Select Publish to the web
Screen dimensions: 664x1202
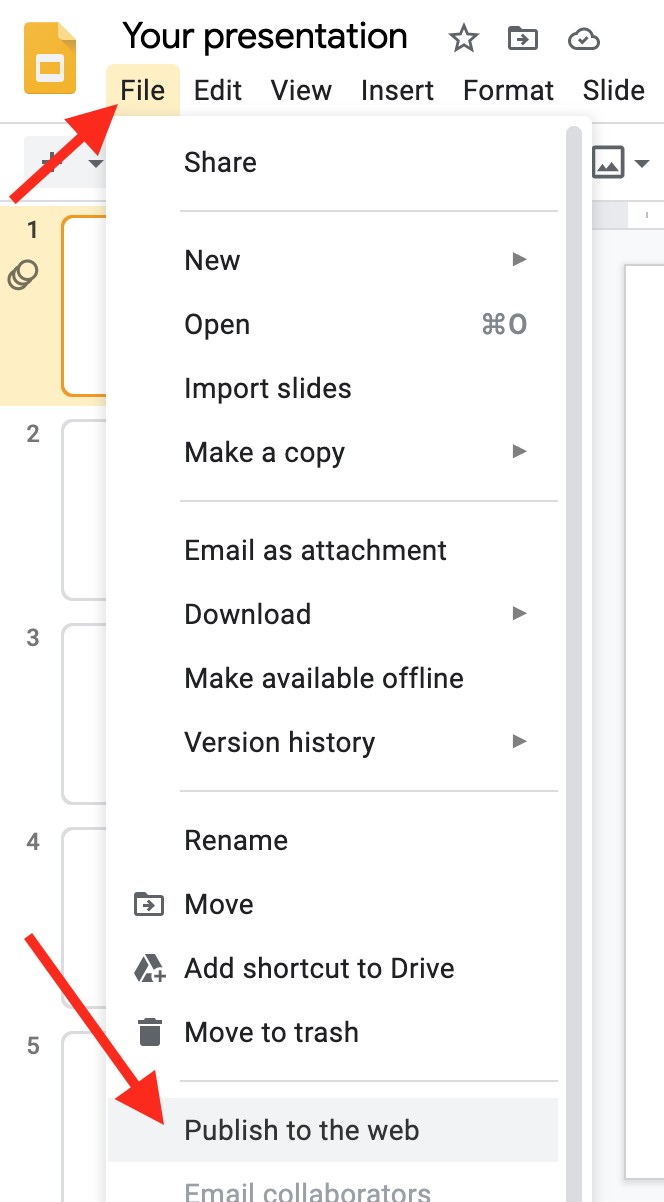click(x=302, y=1130)
